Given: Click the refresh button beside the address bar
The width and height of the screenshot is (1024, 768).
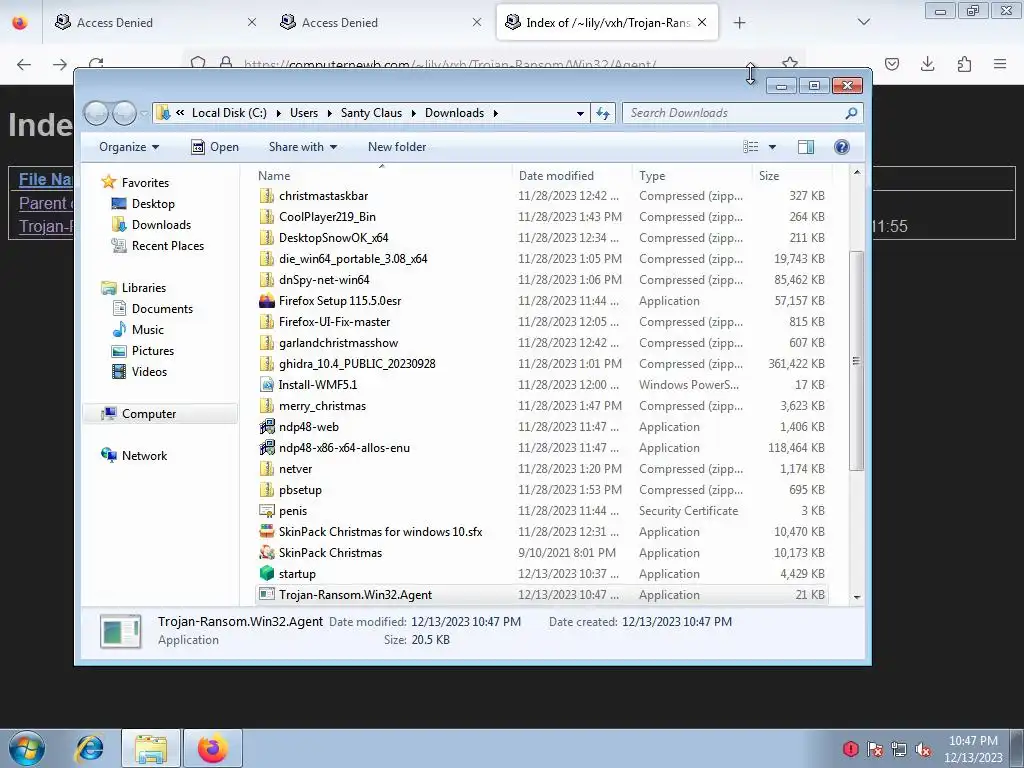Looking at the screenshot, I should pyautogui.click(x=603, y=114).
